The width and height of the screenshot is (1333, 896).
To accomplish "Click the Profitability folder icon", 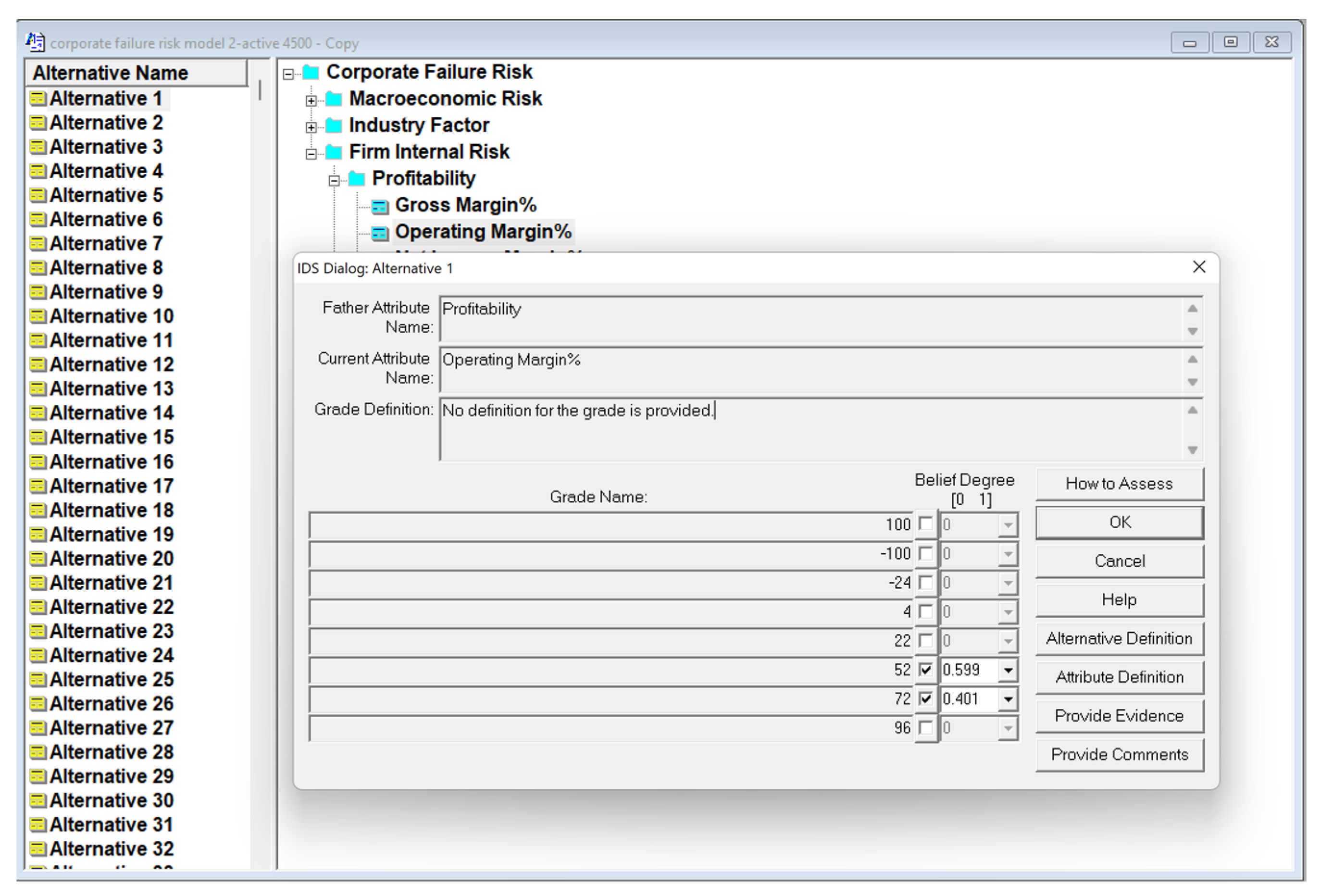I will [357, 179].
